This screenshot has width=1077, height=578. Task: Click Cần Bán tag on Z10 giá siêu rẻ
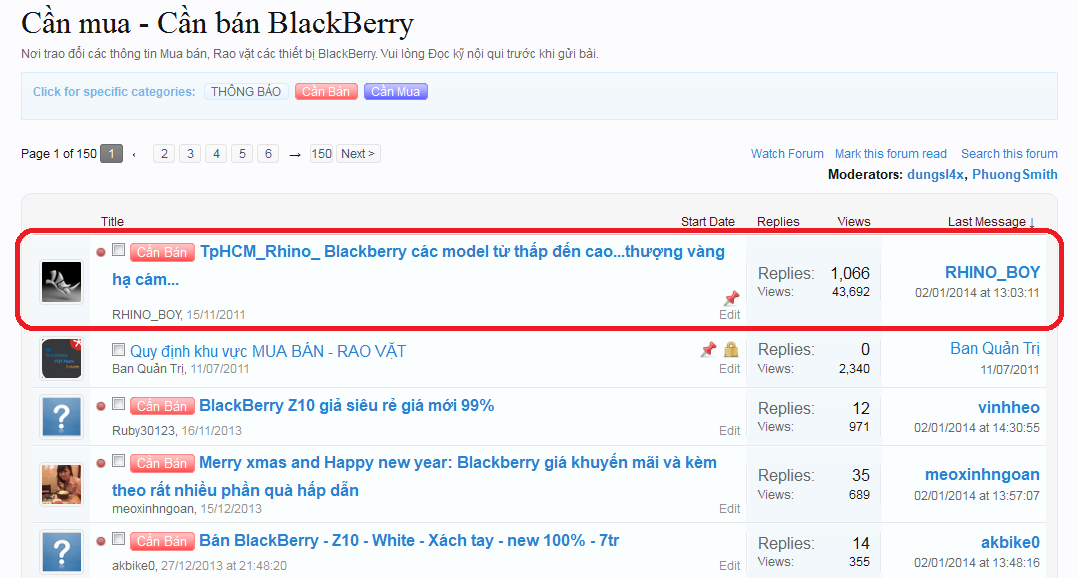tap(162, 406)
